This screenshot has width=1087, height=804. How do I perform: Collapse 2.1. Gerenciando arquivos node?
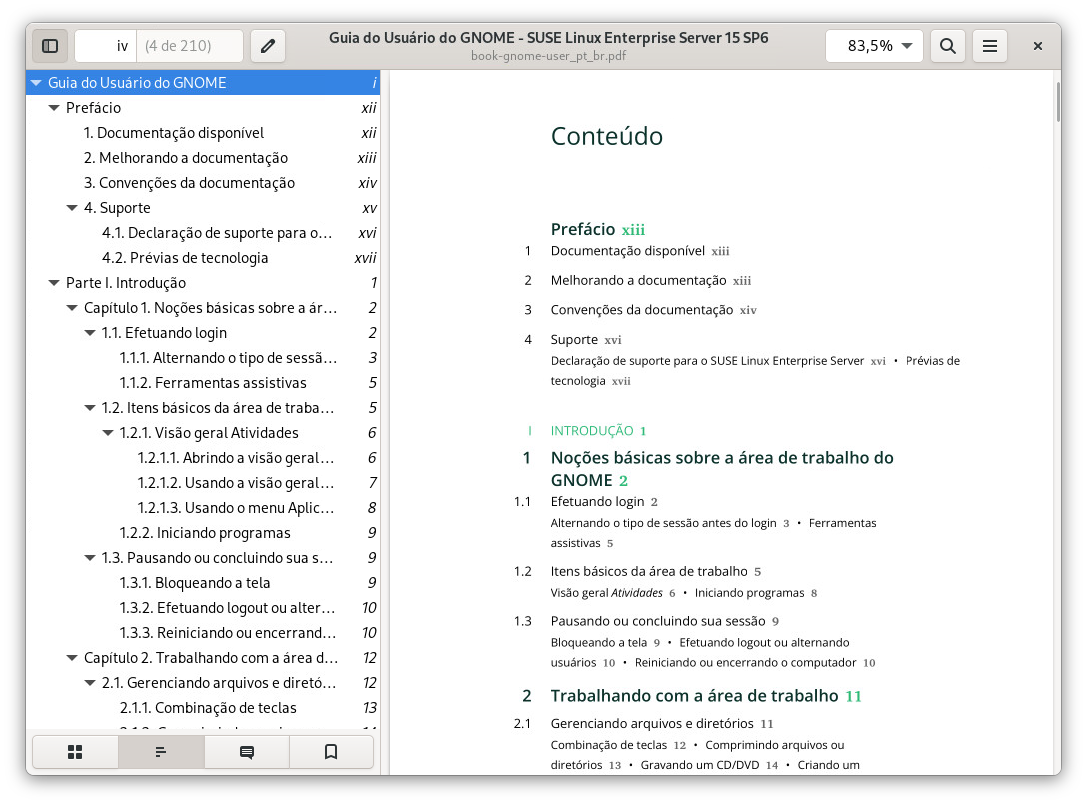[90, 683]
